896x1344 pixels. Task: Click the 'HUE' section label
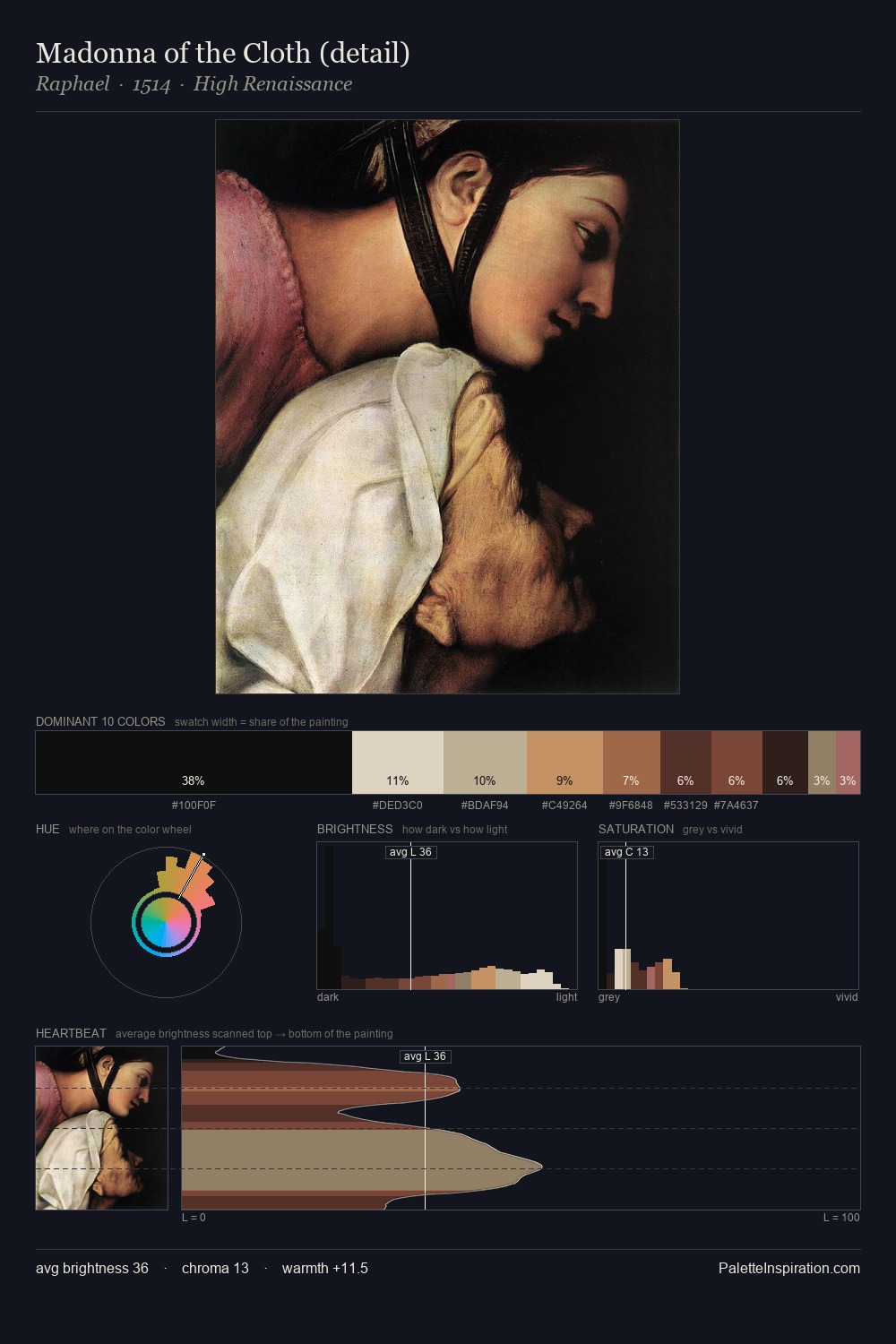point(47,829)
